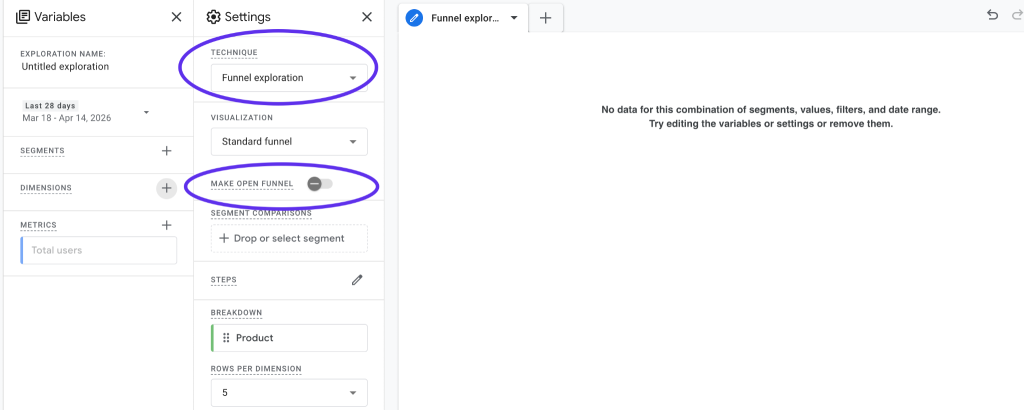Click the Untitled exploration name field

tap(65, 67)
